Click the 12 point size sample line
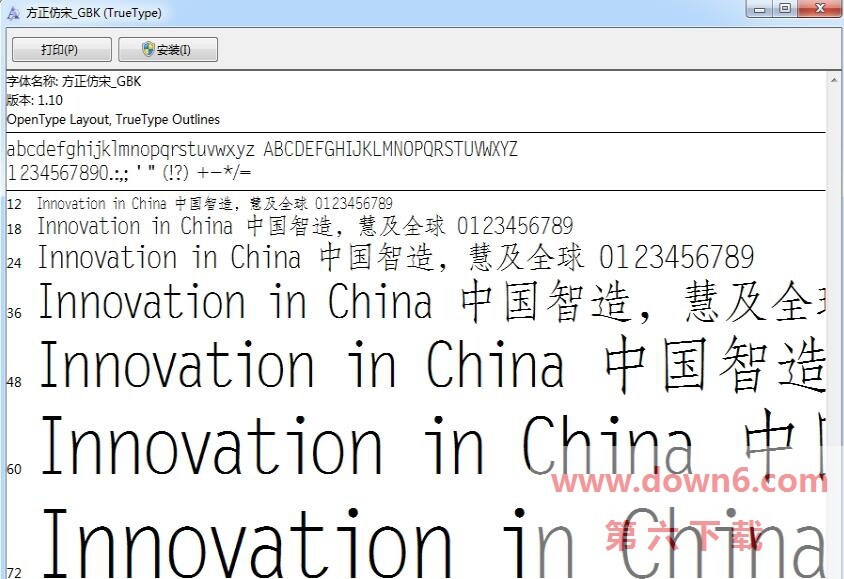The image size is (844, 579). click(214, 203)
